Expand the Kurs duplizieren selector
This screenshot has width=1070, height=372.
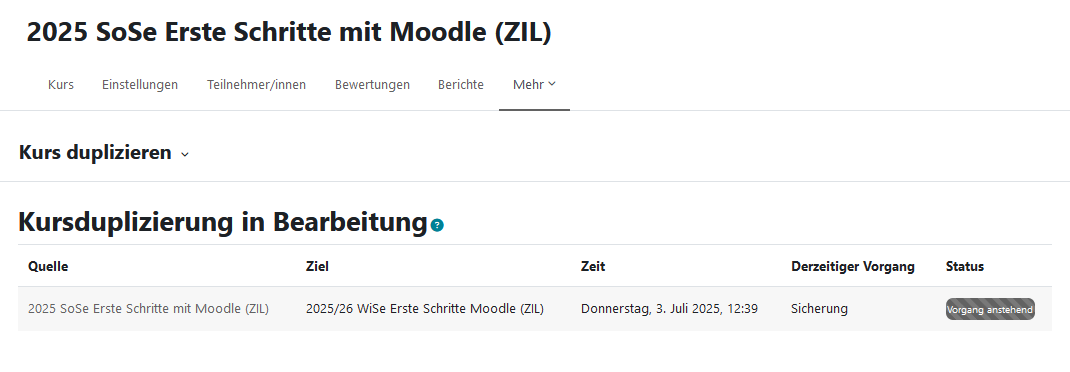(104, 153)
